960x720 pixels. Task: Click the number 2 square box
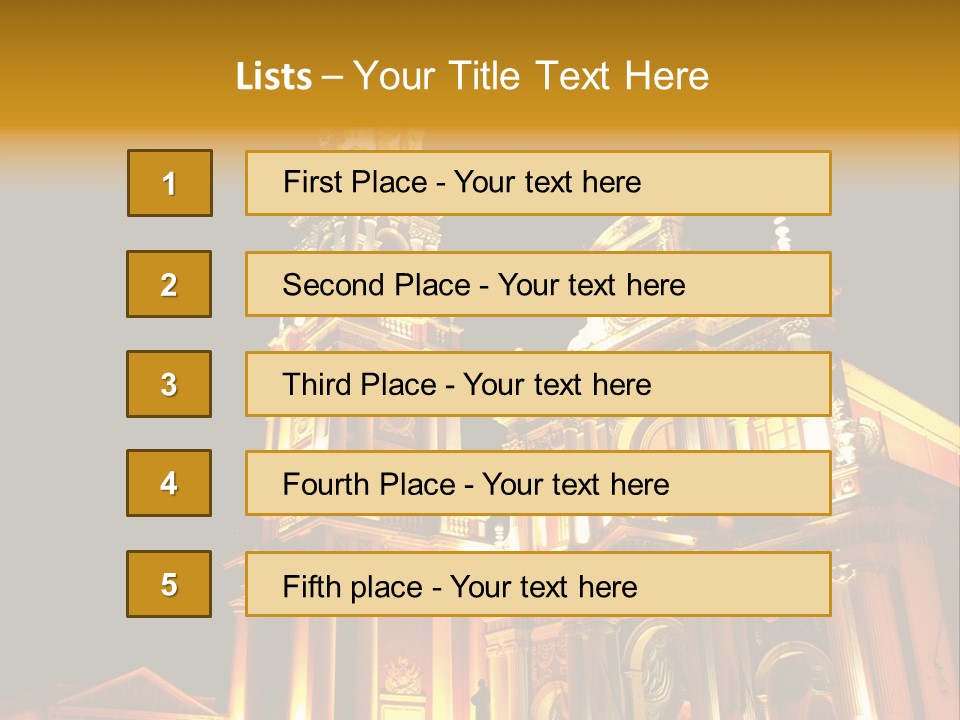point(169,284)
